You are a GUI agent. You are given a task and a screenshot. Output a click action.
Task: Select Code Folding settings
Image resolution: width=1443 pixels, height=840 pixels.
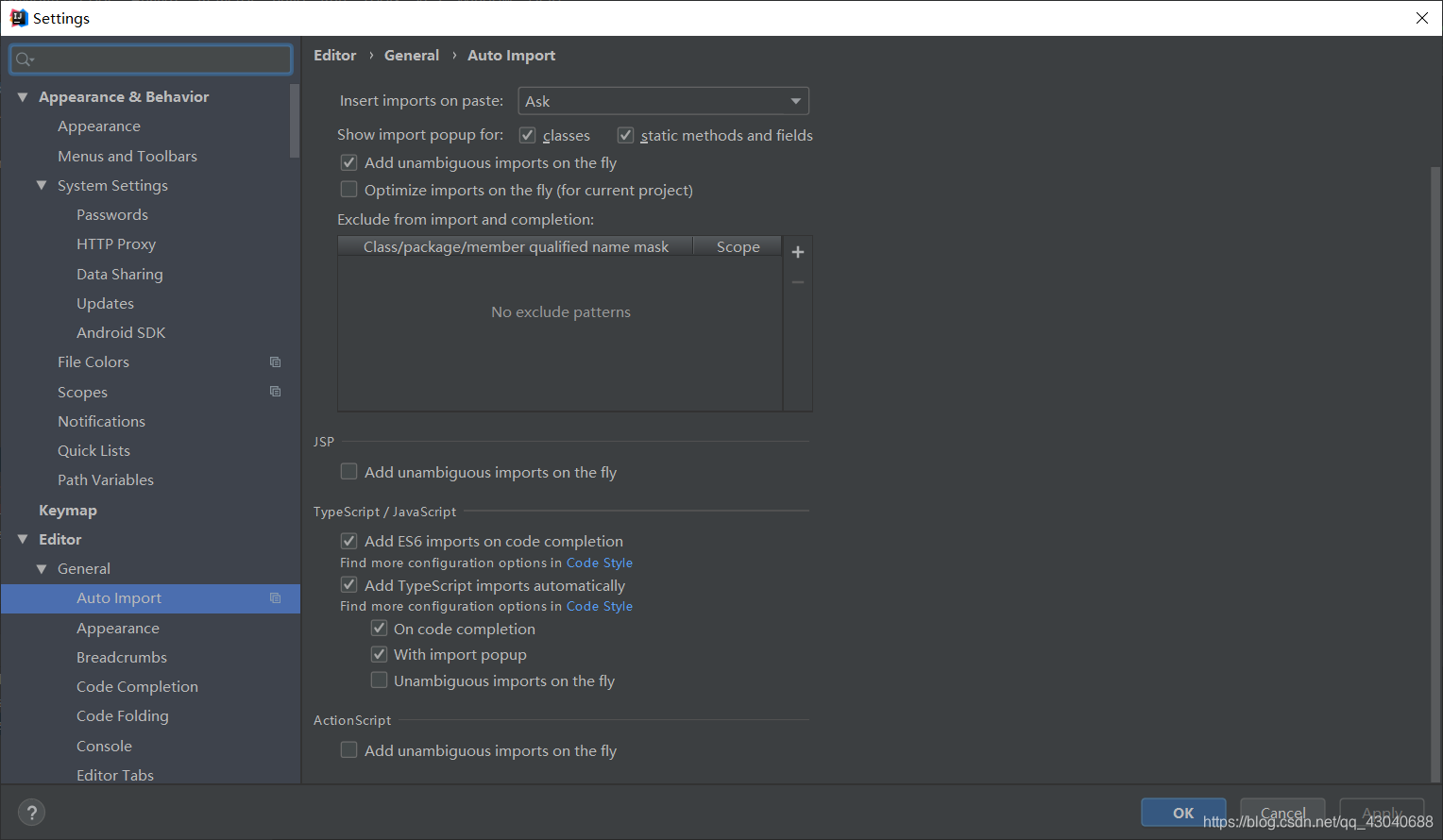(123, 715)
